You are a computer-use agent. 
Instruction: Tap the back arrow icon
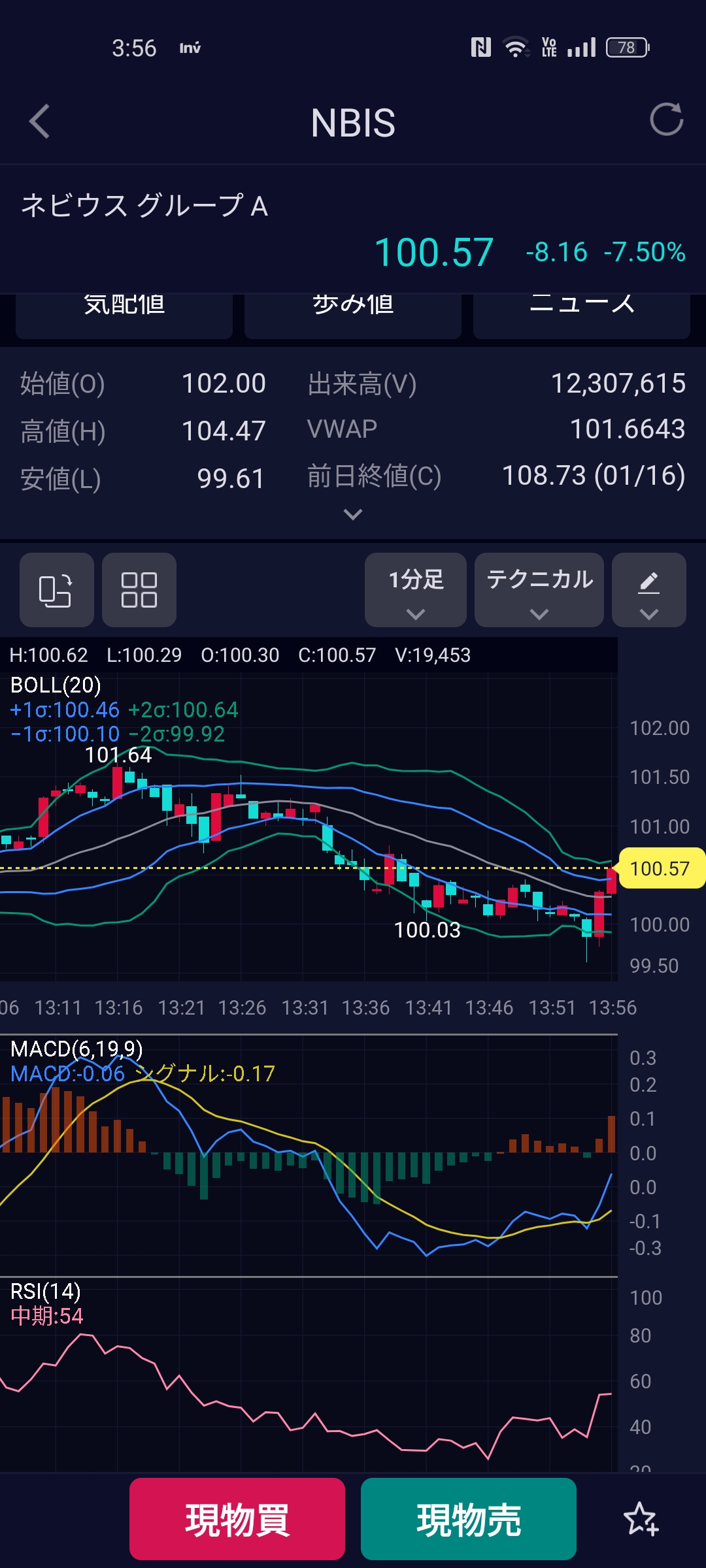click(40, 122)
